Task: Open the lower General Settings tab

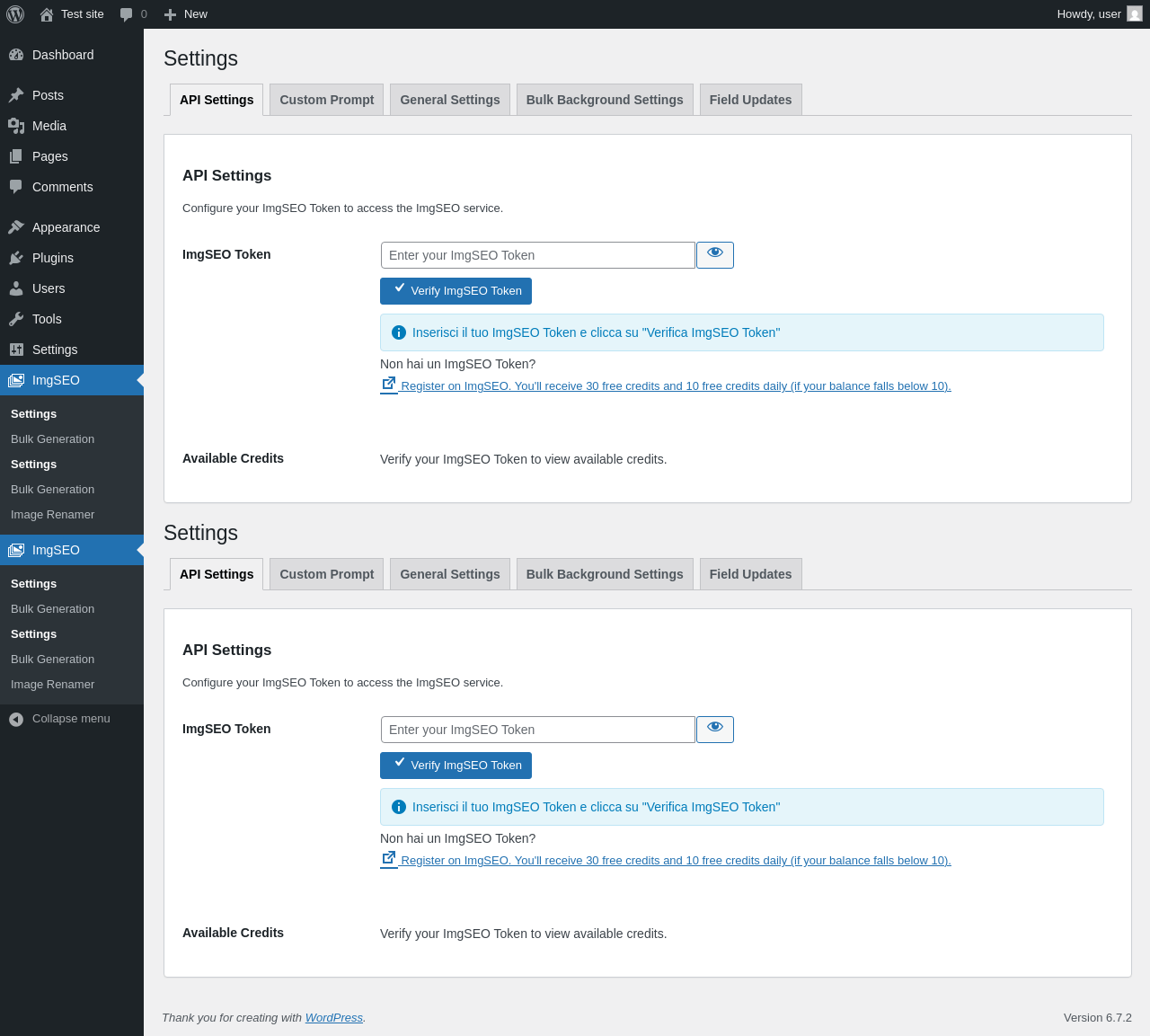Action: (x=450, y=574)
